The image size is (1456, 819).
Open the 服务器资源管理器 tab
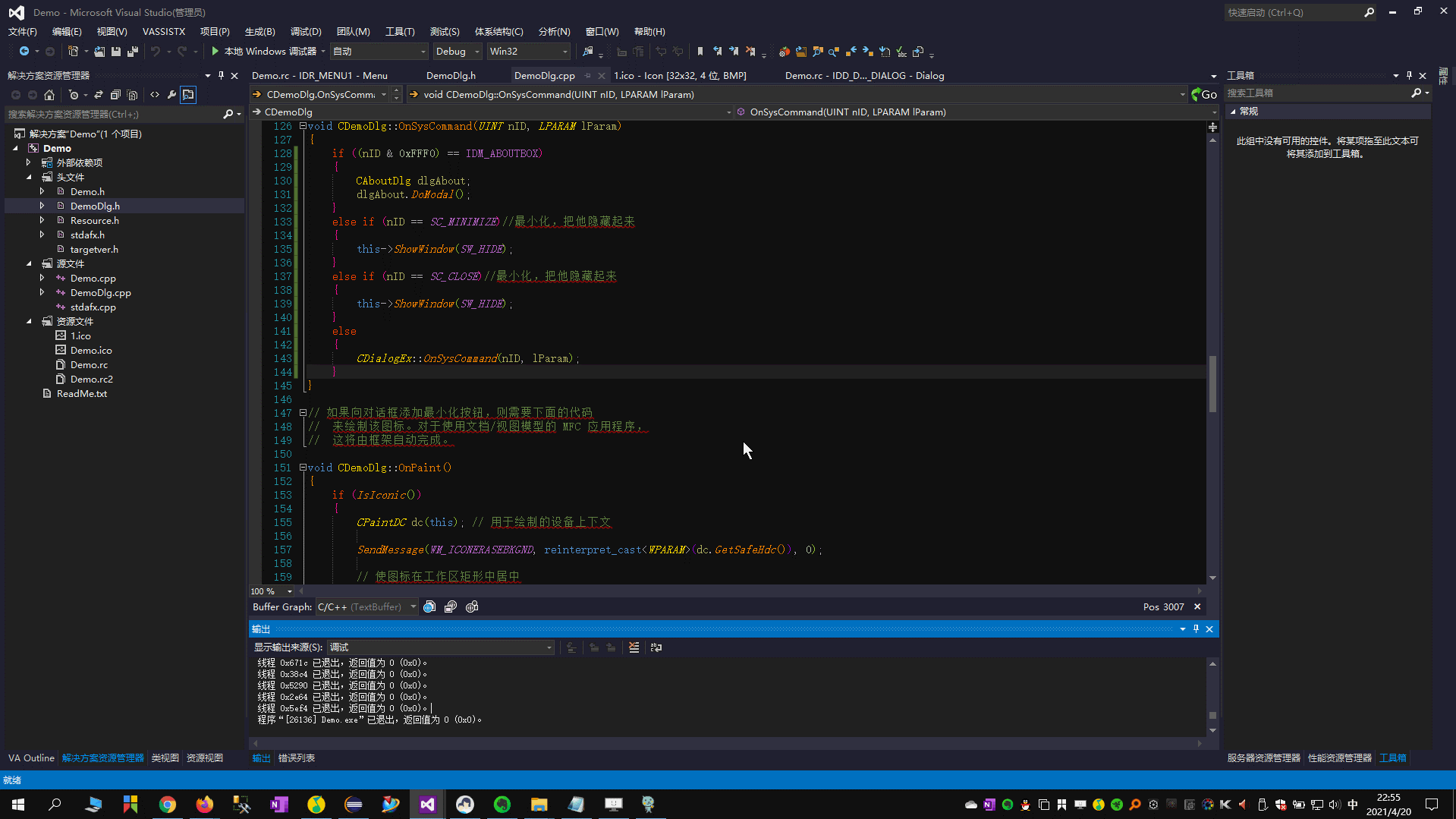(1263, 758)
